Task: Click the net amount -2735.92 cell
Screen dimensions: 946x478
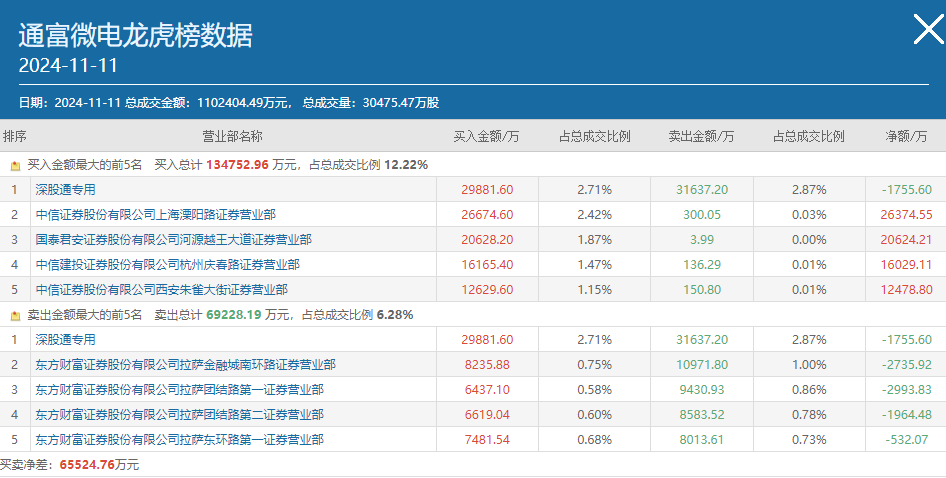Action: click(x=906, y=365)
